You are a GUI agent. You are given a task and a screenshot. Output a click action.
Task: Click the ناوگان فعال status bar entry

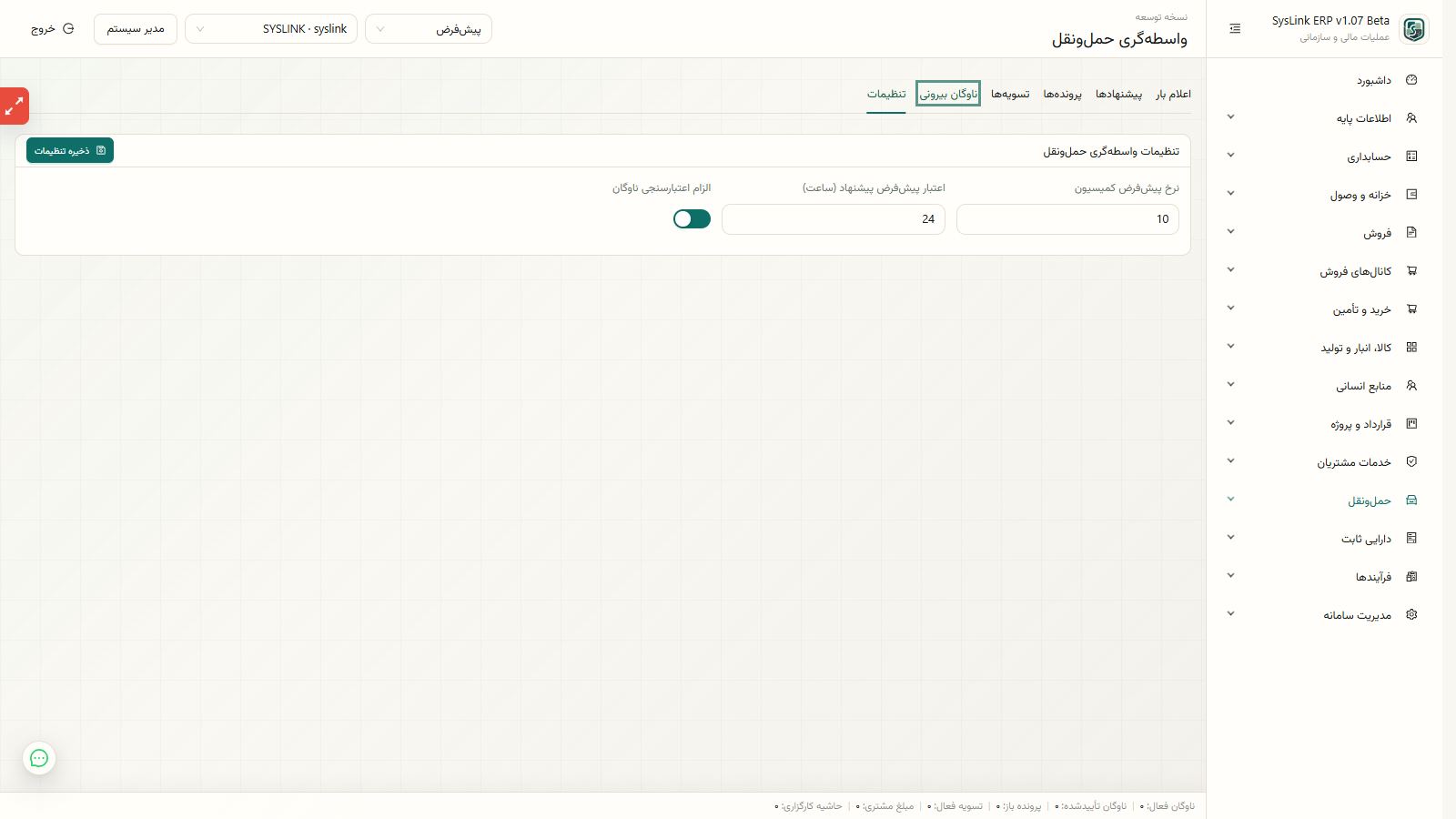1168,806
